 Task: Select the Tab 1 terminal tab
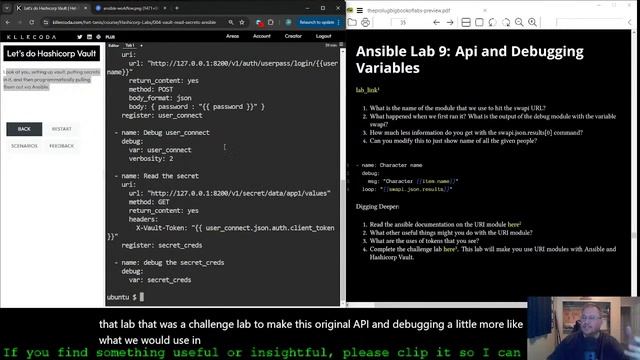130,45
